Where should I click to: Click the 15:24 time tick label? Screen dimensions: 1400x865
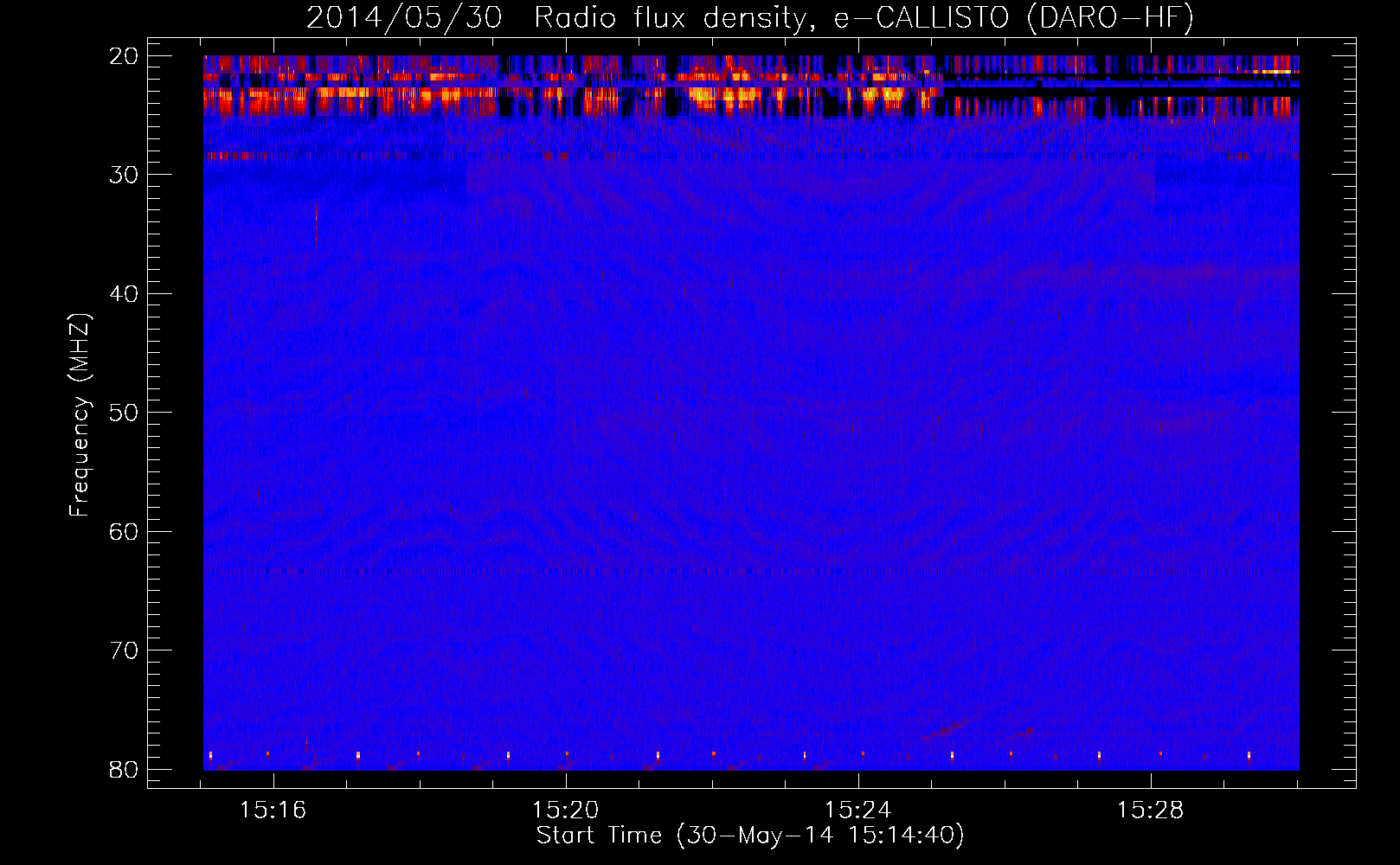858,811
